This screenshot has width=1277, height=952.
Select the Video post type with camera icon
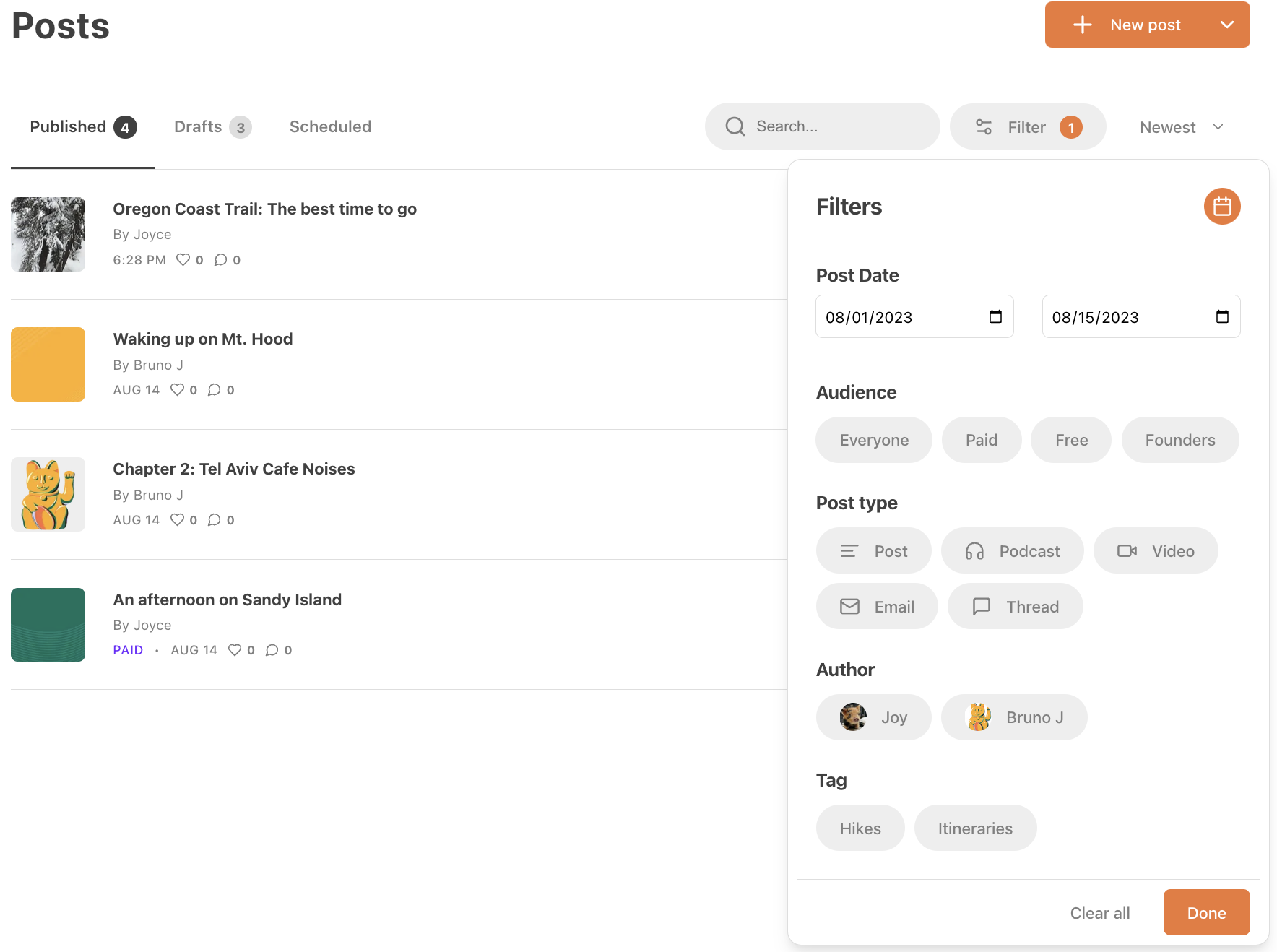pyautogui.click(x=1156, y=550)
